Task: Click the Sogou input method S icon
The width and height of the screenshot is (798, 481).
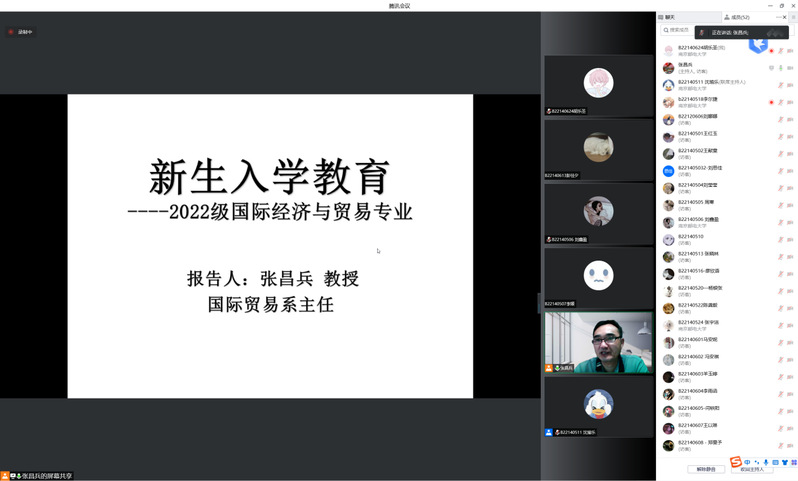Action: (735, 462)
